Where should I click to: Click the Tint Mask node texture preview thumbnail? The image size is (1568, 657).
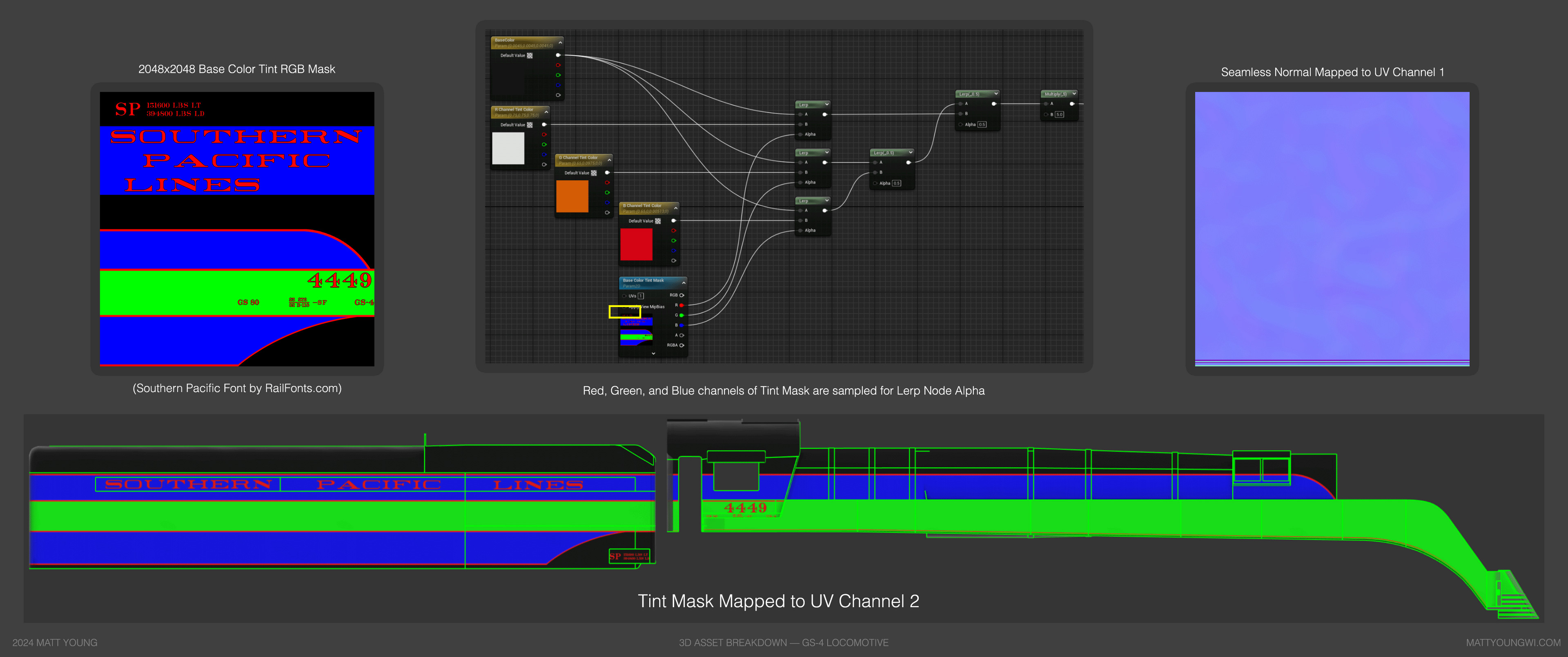click(x=636, y=330)
